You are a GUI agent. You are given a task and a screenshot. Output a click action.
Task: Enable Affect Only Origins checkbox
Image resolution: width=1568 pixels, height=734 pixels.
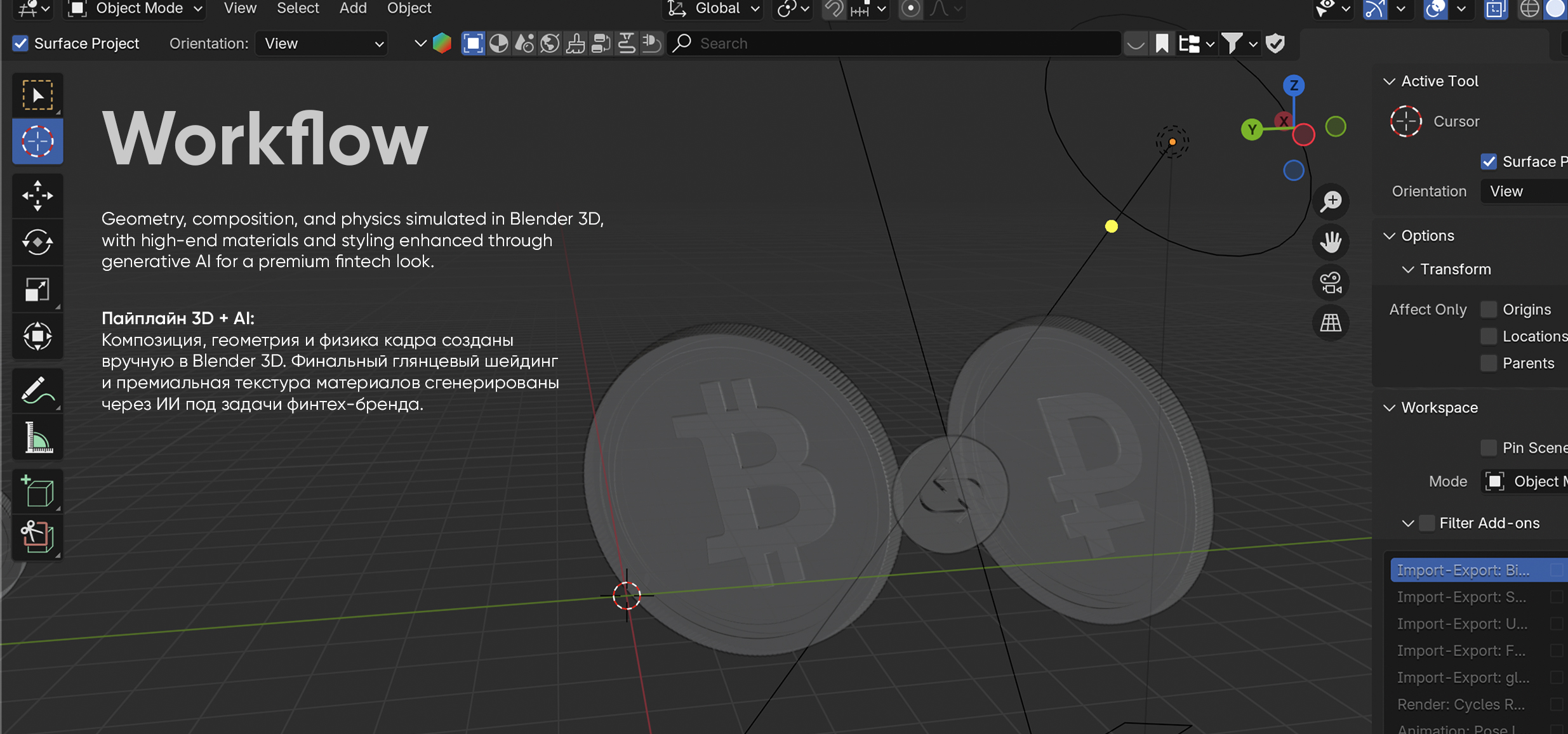[1489, 310]
